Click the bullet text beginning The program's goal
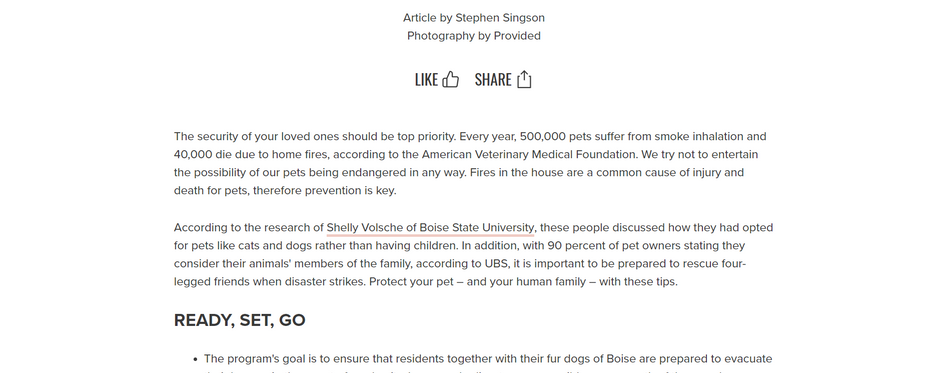The width and height of the screenshot is (948, 373). [x=488, y=358]
